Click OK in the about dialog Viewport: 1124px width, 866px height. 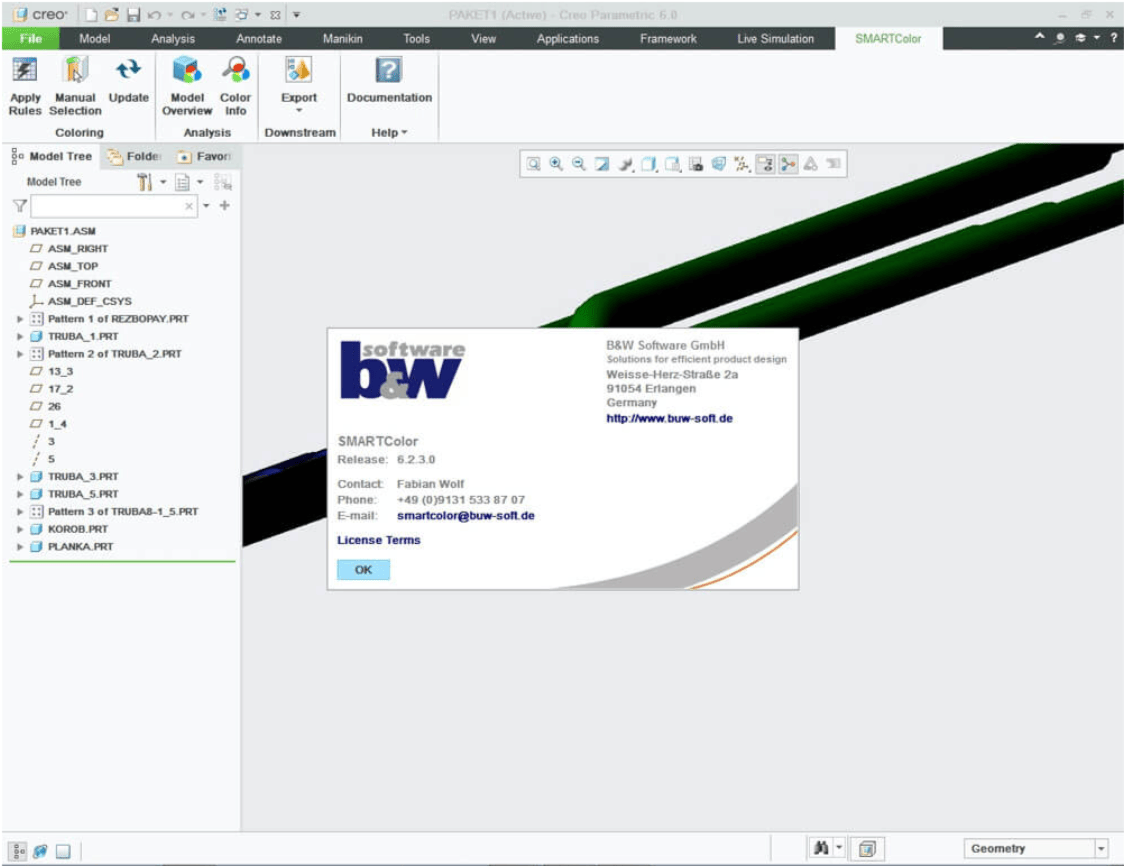point(363,570)
